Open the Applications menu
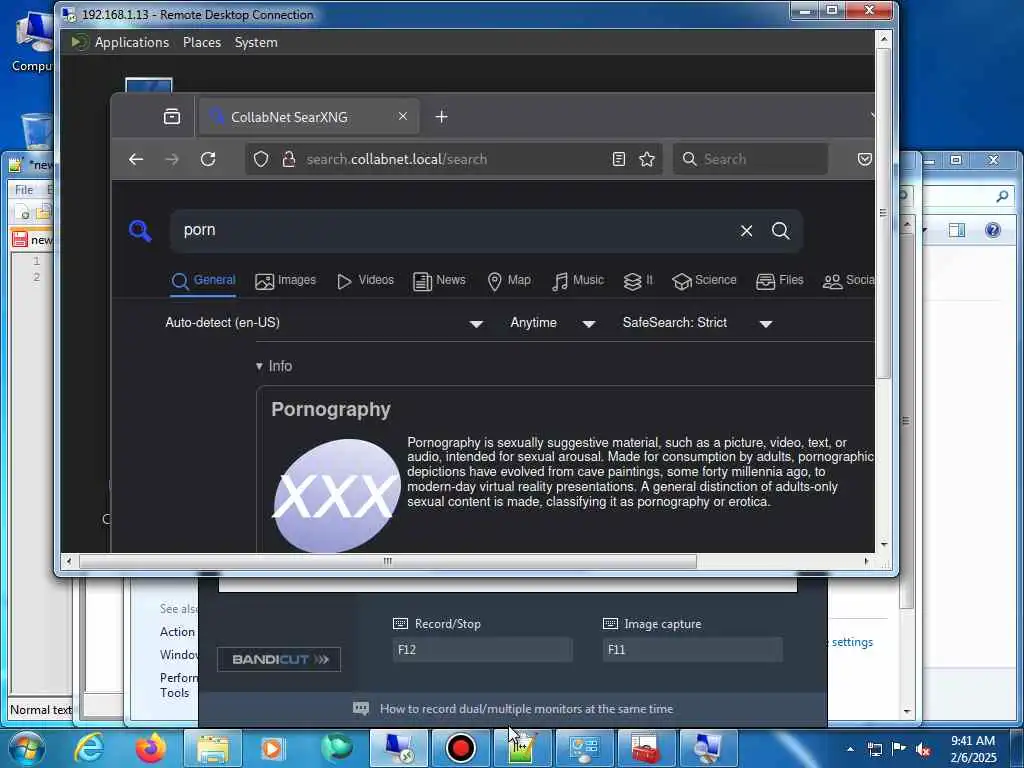This screenshot has height=768, width=1024. [132, 42]
